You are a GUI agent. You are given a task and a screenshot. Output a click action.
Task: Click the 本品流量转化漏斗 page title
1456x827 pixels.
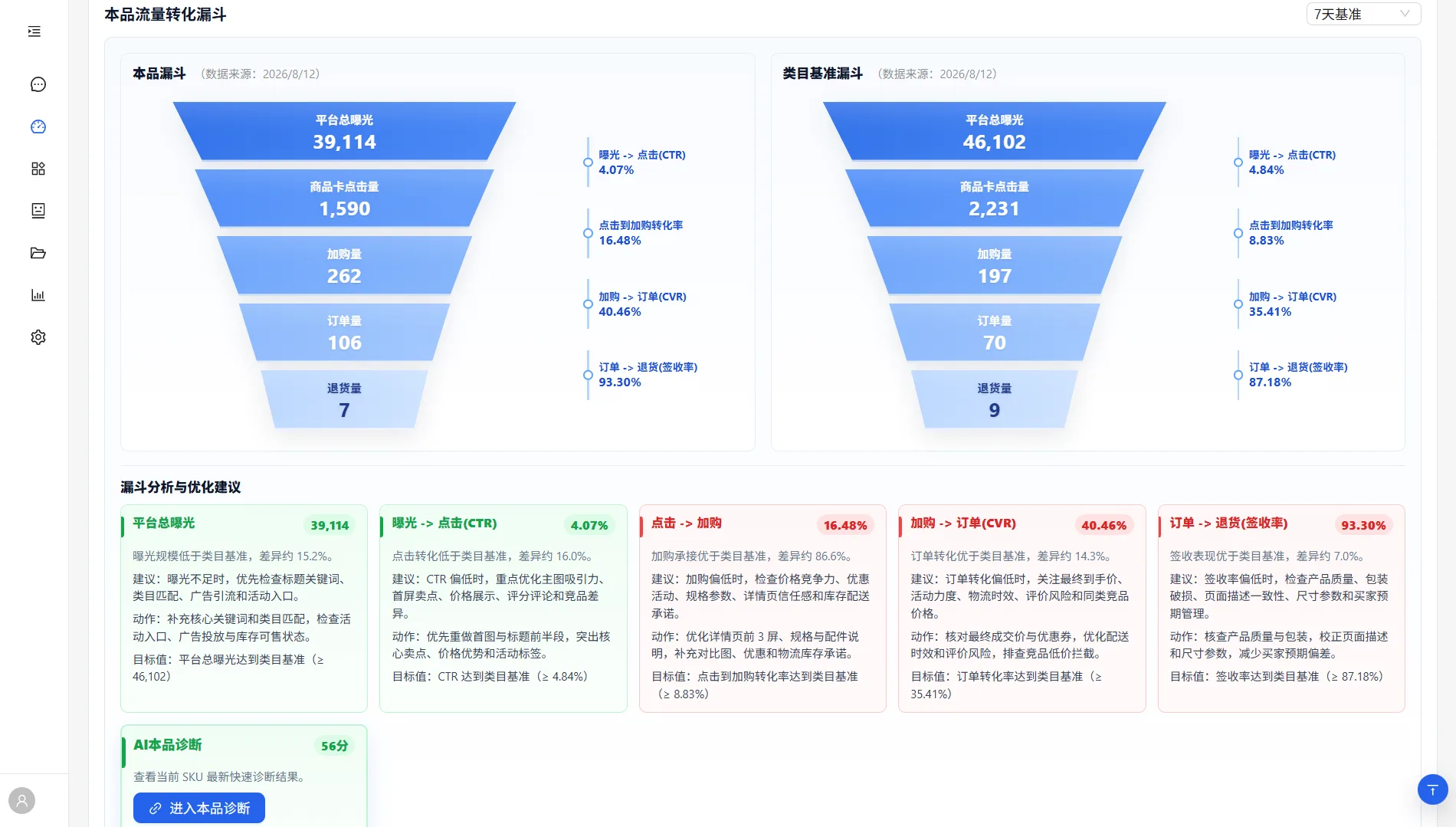tap(165, 15)
